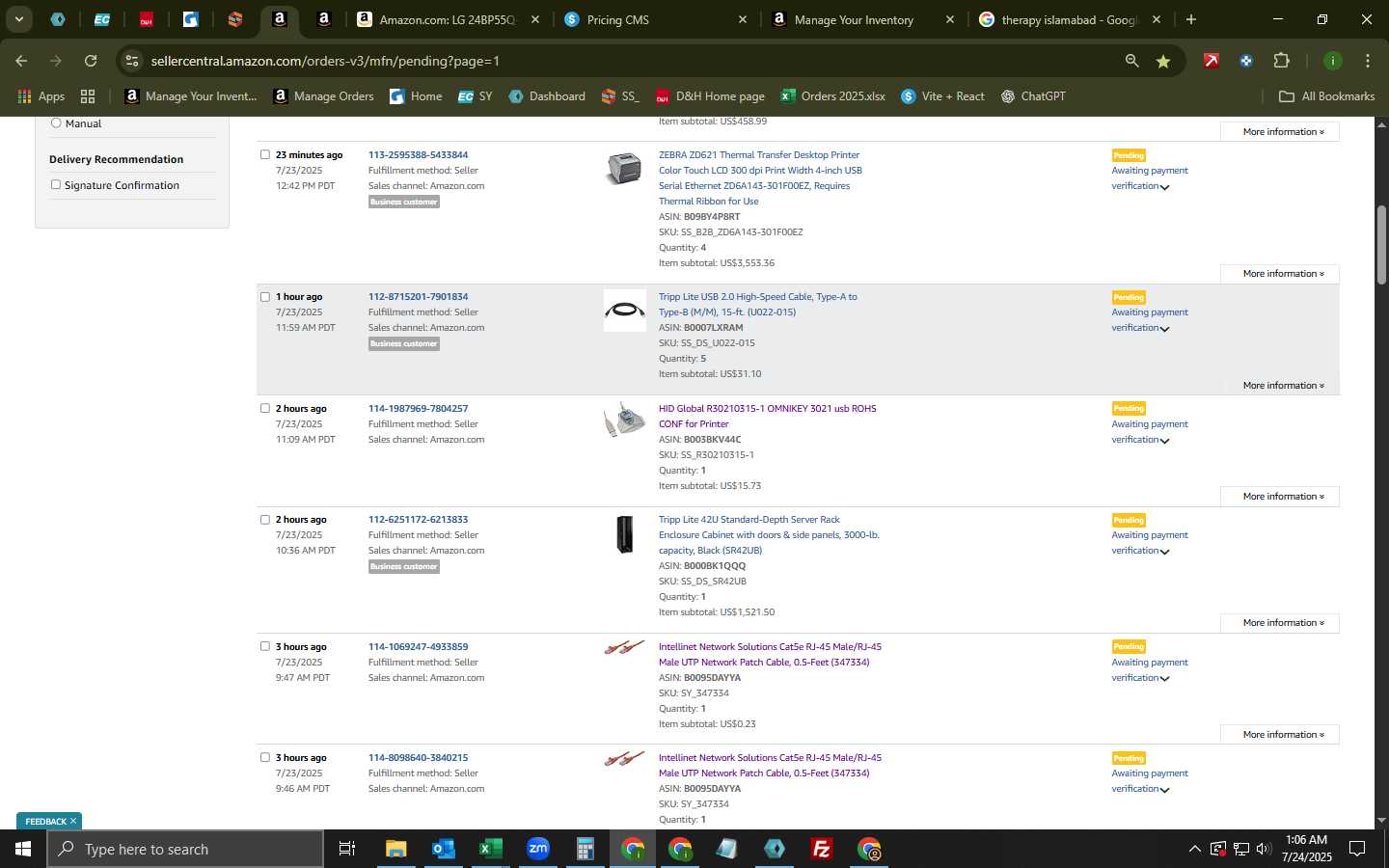The height and width of the screenshot is (868, 1389).
Task: Expand More information for HID OMNIKEY order
Action: (1282, 497)
